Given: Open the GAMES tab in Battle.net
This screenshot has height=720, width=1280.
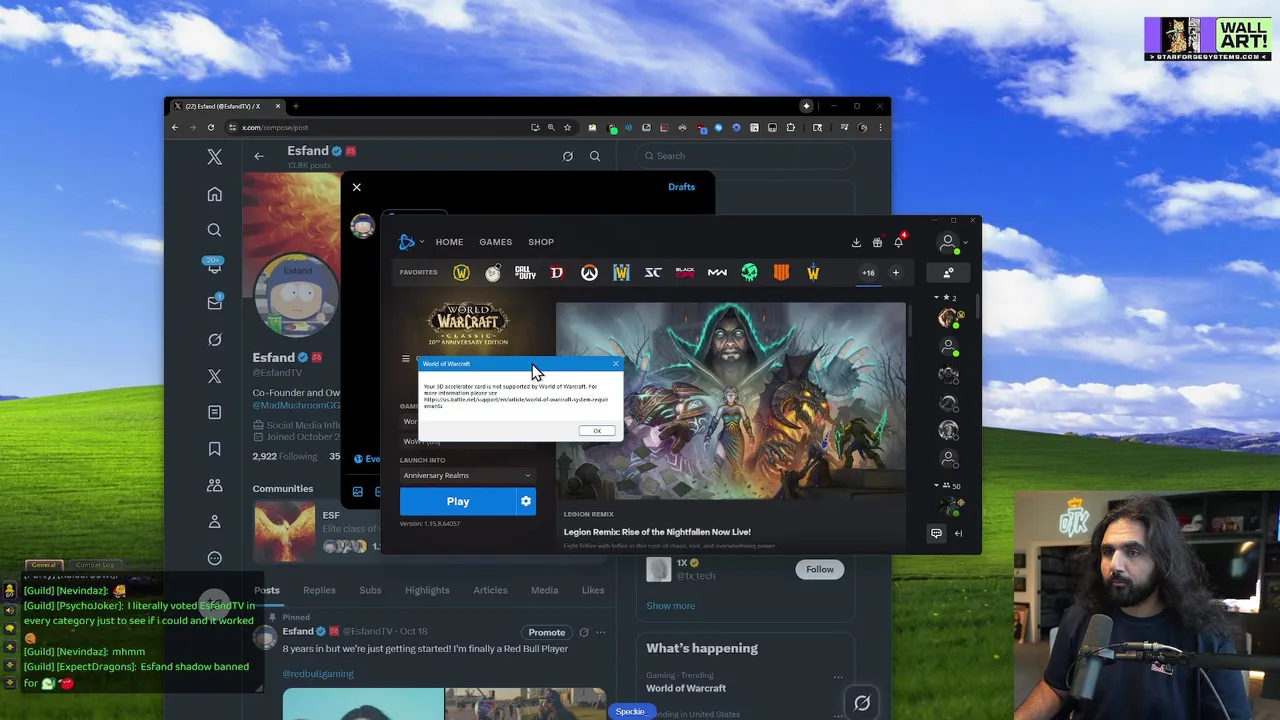Looking at the screenshot, I should [x=495, y=242].
